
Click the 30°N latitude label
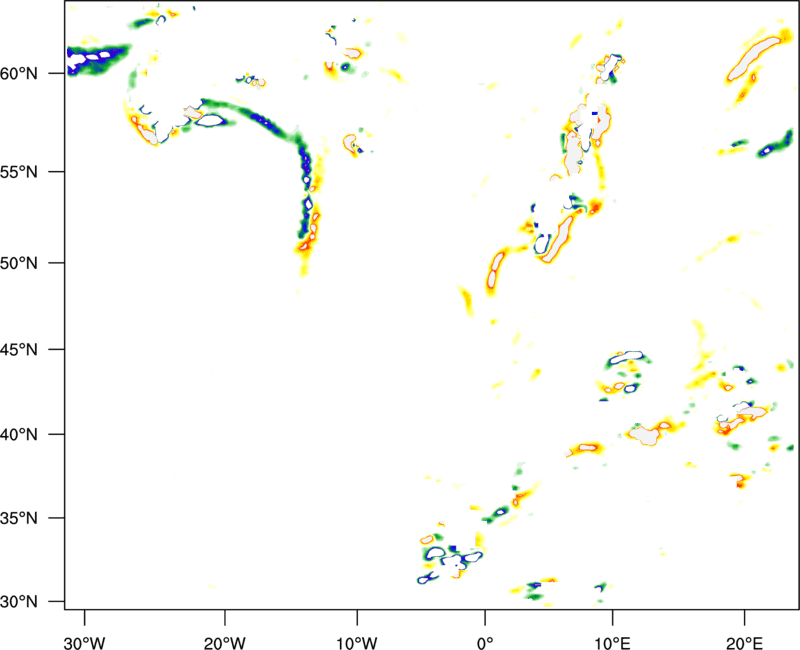pyautogui.click(x=19, y=602)
